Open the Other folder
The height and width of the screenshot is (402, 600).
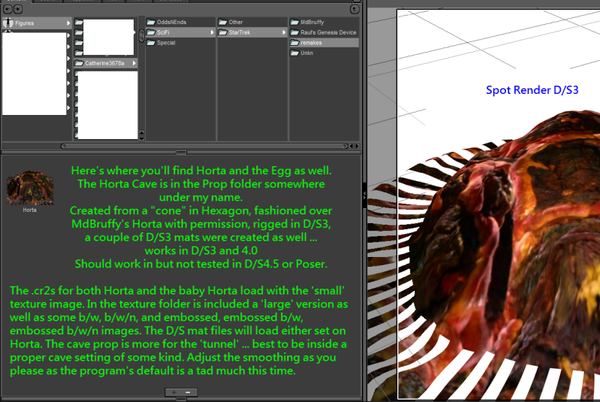(x=252, y=22)
